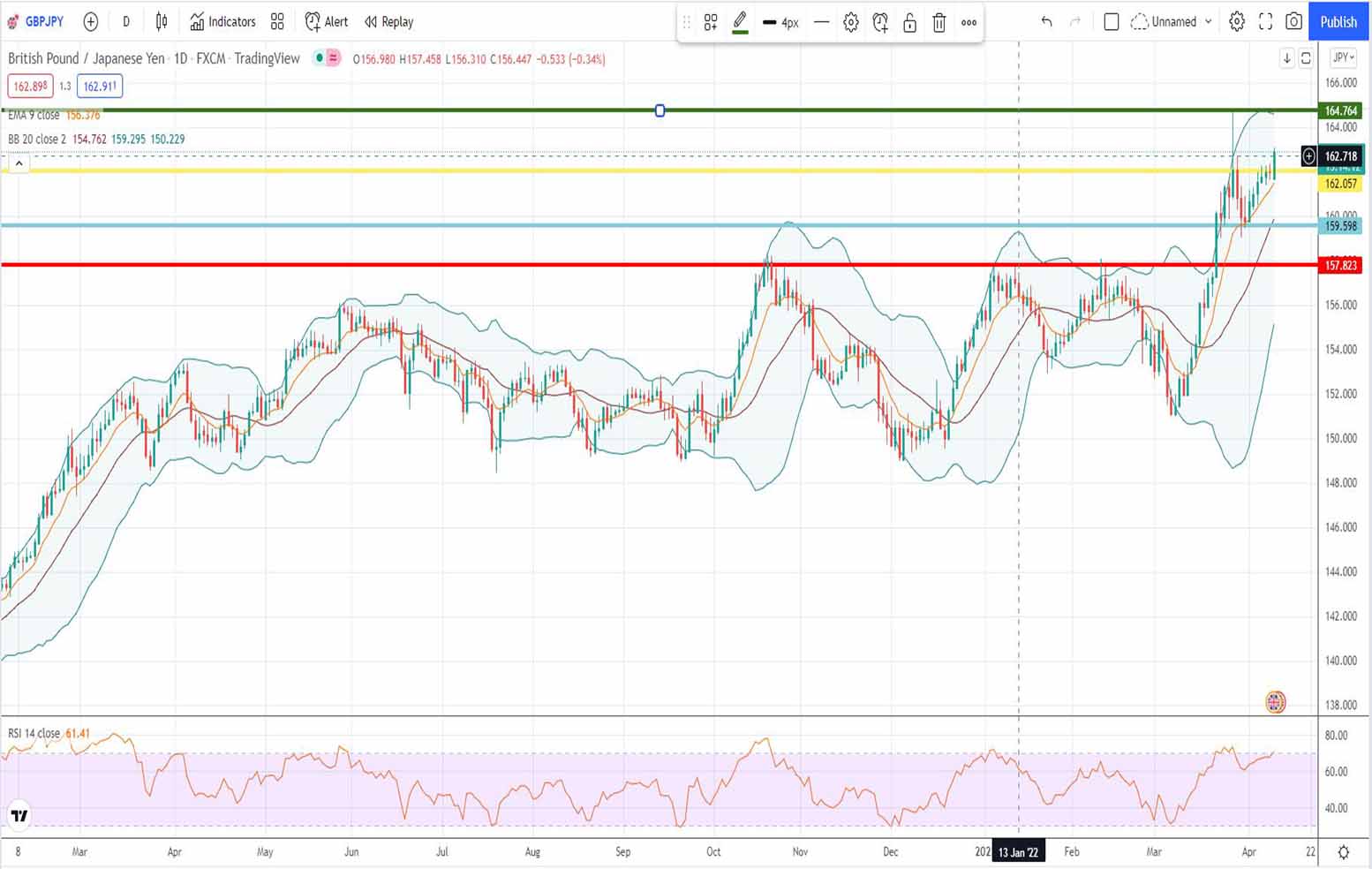Screen dimensions: 1372x869
Task: Change line color with pencil swatch
Action: click(x=740, y=22)
